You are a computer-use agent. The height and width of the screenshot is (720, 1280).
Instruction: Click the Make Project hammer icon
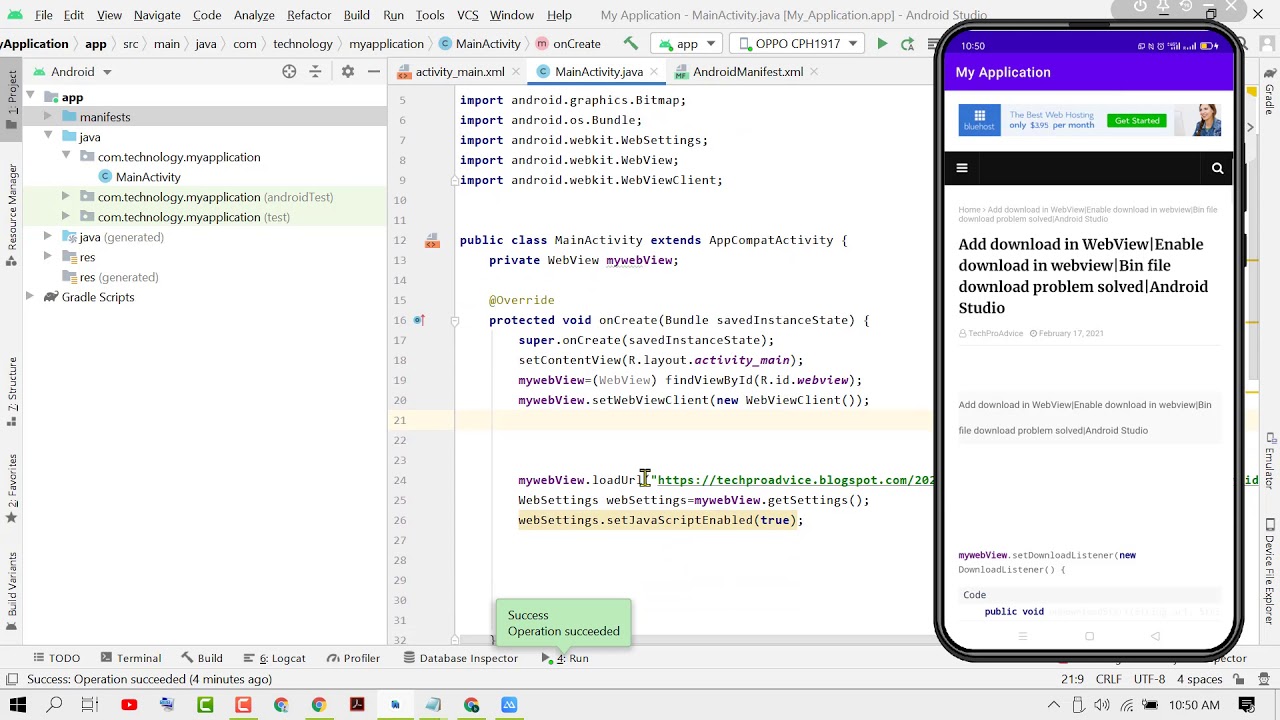pyautogui.click(x=630, y=44)
